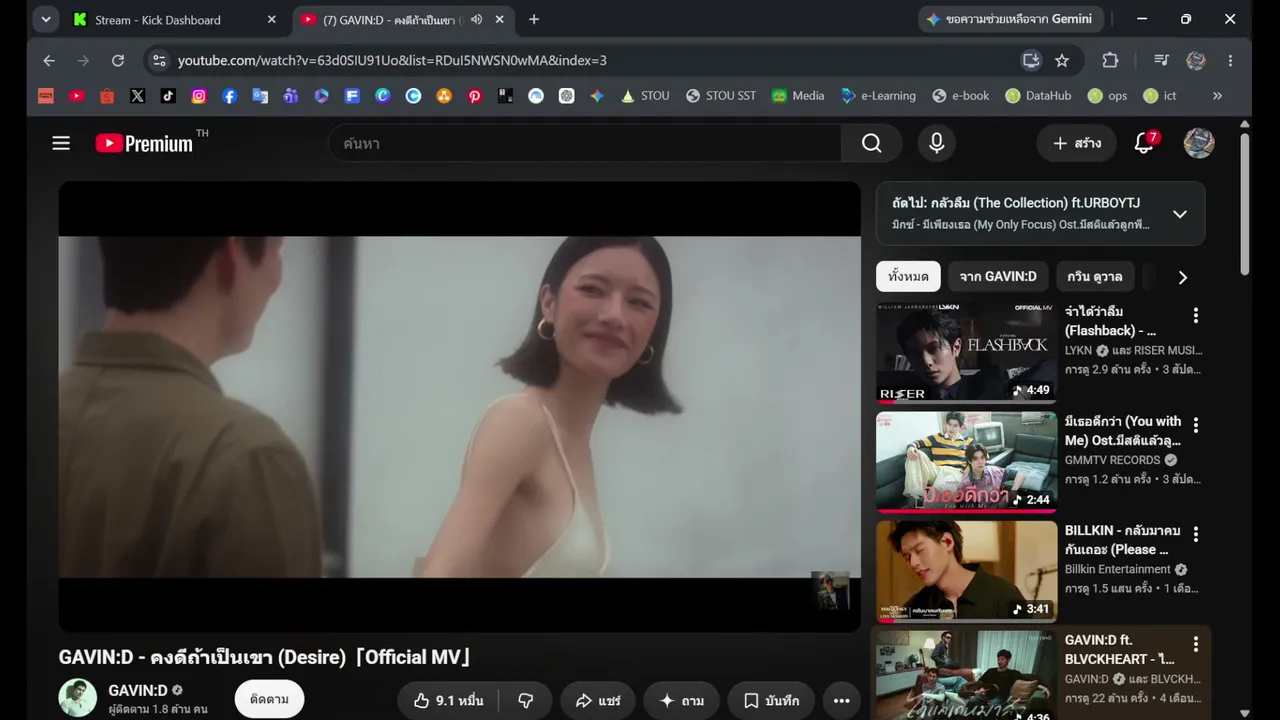
Task: Open the YouTube account avatar menu
Action: pos(1199,143)
